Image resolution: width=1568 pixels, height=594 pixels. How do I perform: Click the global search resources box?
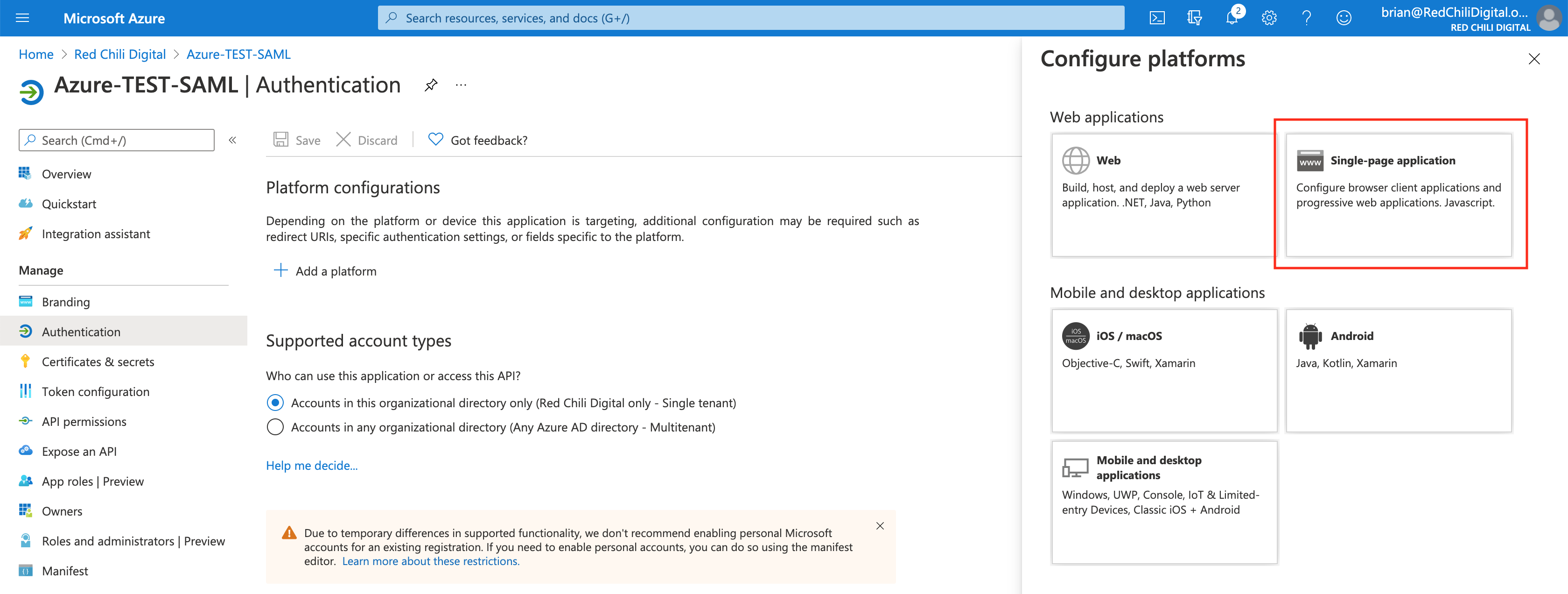pos(750,18)
